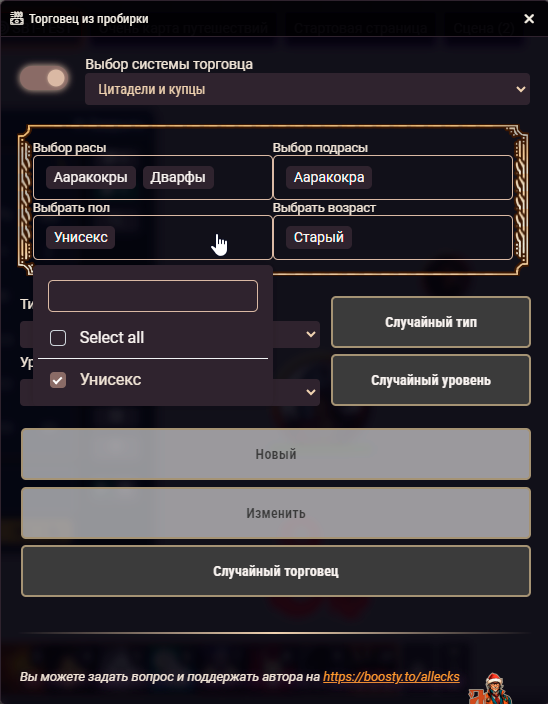
Task: Expand the merchant type dropdown chevron
Action: [311, 334]
